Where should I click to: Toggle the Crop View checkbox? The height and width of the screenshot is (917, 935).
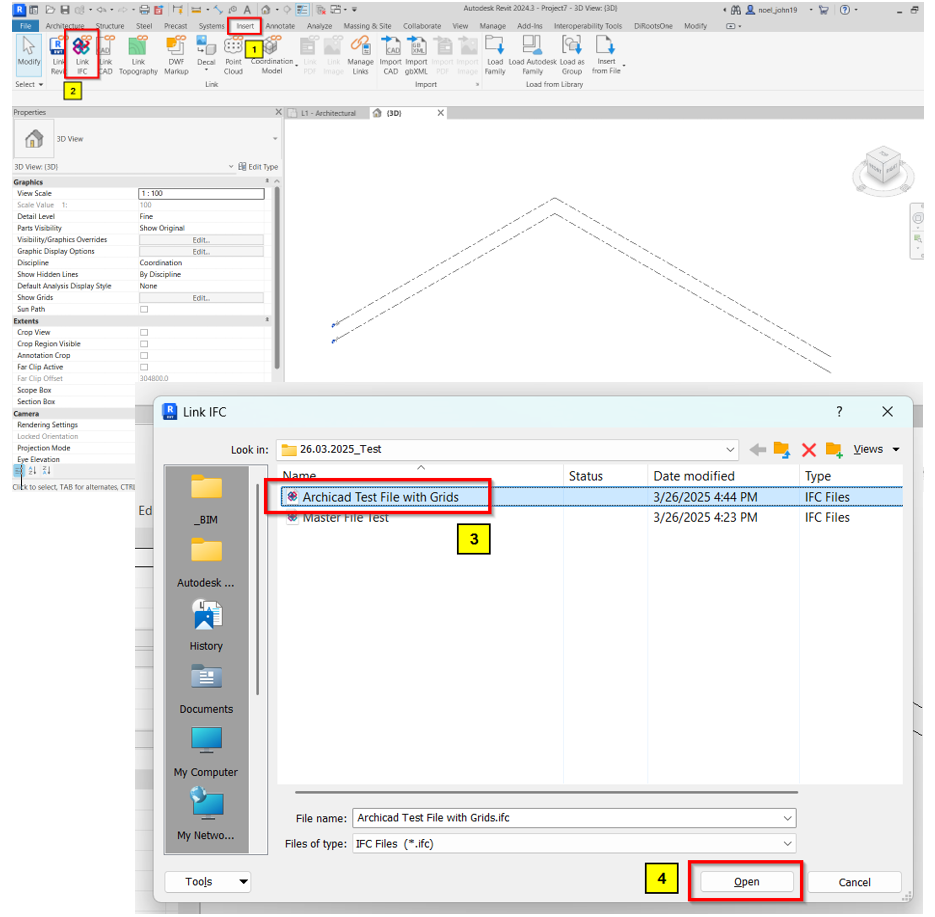[x=144, y=332]
